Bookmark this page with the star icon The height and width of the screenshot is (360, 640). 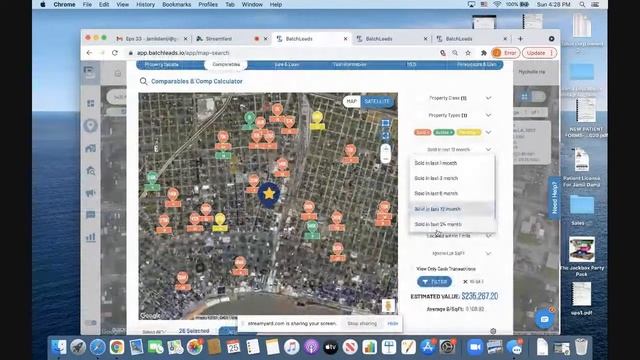click(468, 53)
